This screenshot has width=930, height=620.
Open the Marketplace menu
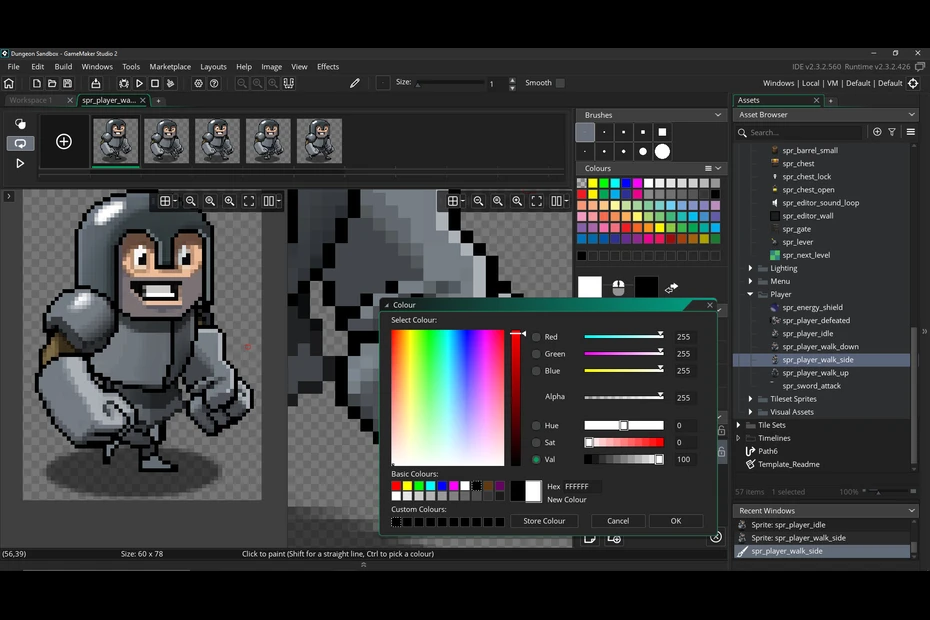(170, 67)
